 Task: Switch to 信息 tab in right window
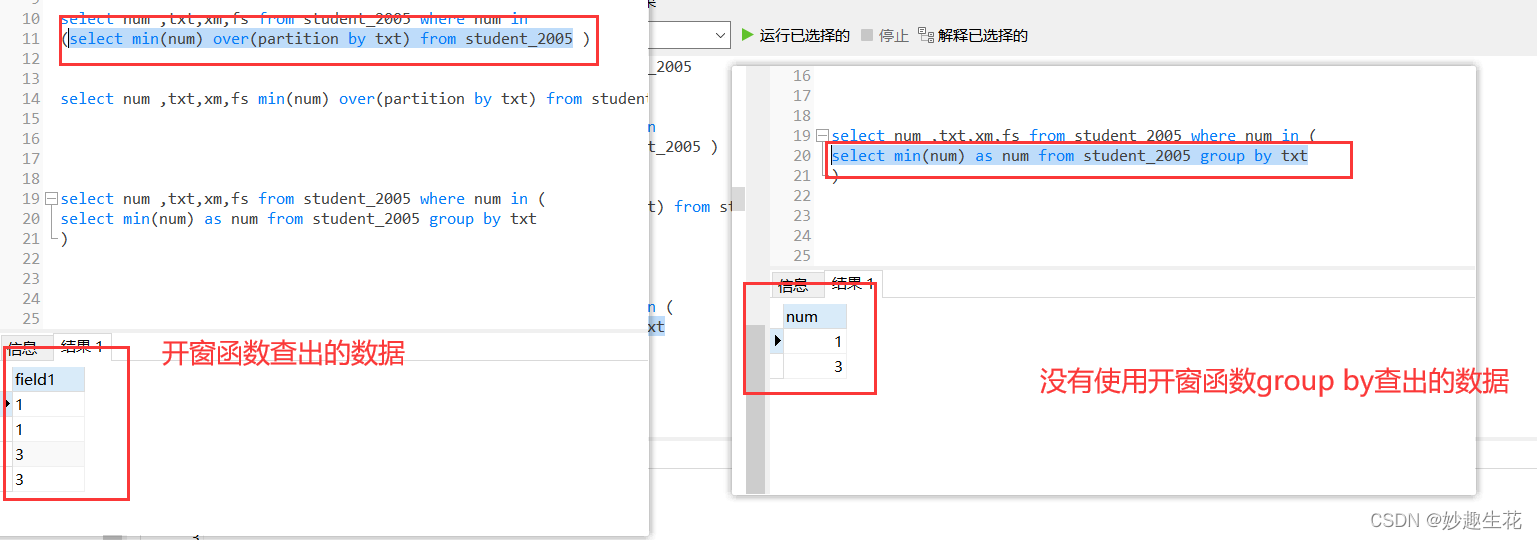pos(794,284)
